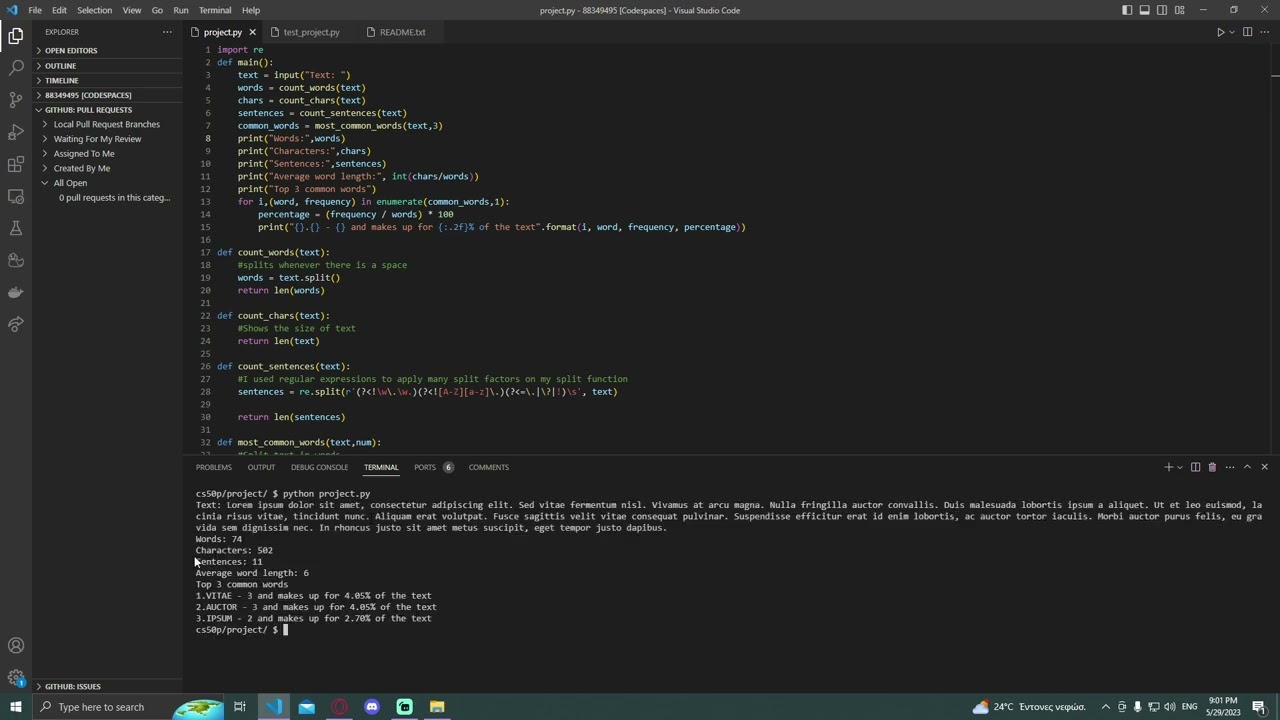Open the Go menu
Screen dimensions: 1280x720
(x=157, y=10)
